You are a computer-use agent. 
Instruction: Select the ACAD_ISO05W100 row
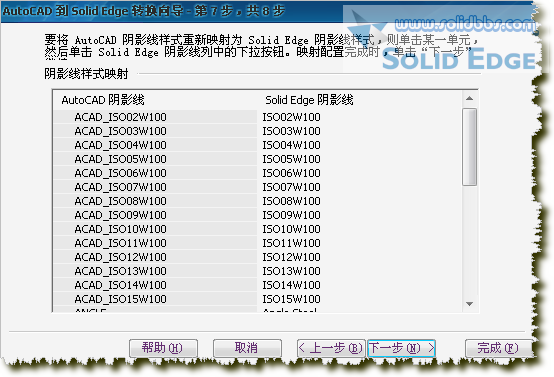(x=155, y=159)
